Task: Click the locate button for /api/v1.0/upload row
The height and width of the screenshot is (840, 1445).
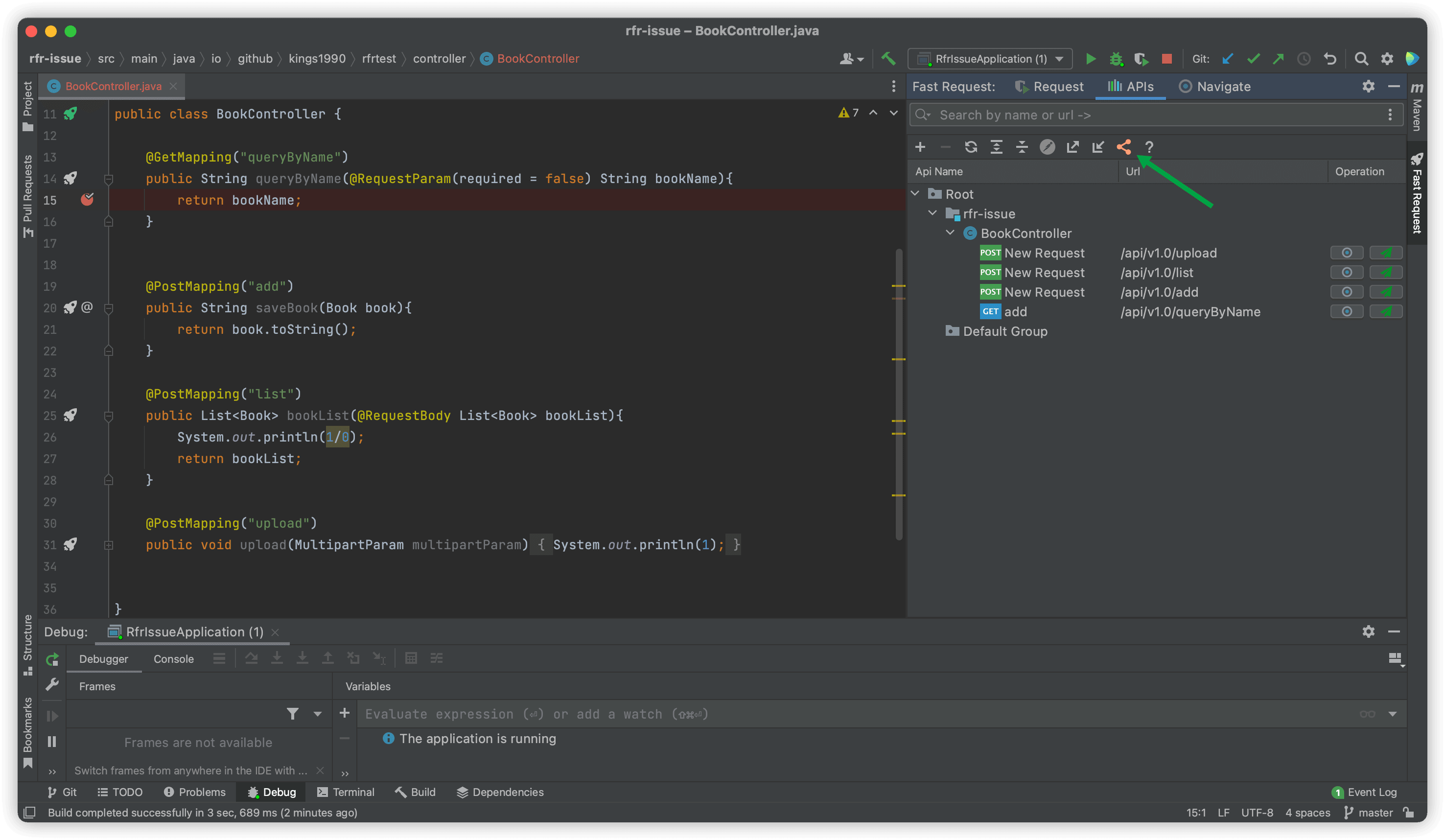Action: [x=1347, y=253]
